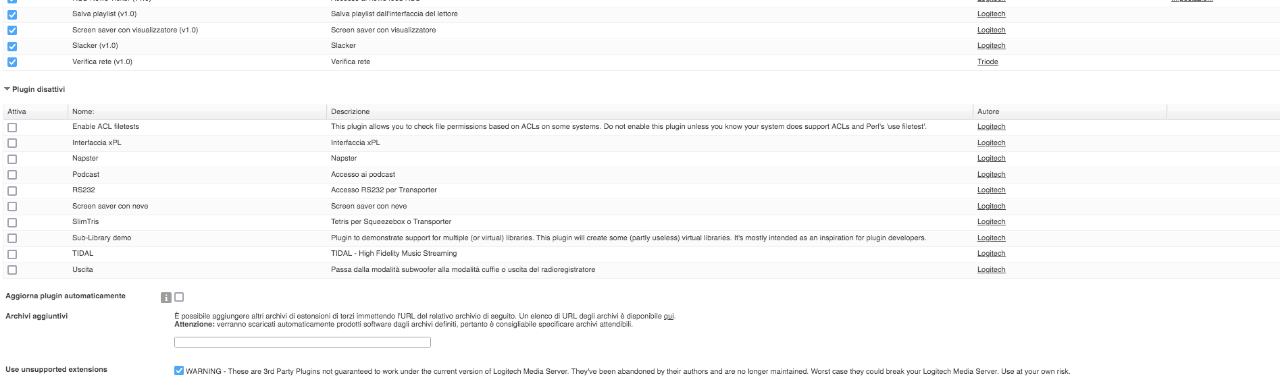Uncheck Screen saver con visualizzatore plugin
The image size is (1280, 386).
point(12,30)
